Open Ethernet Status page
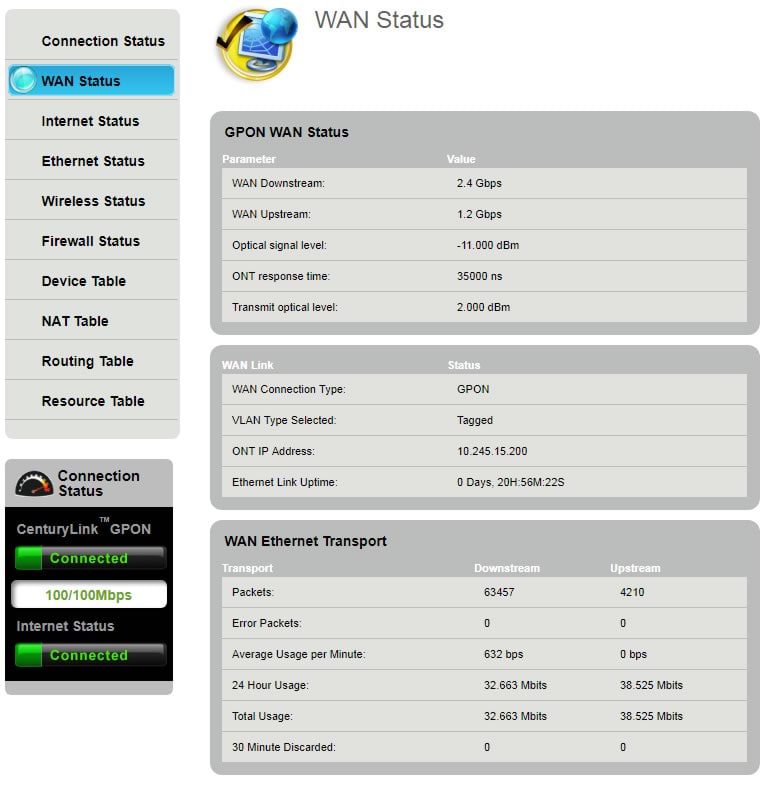Screen dimensions: 766x785 click(x=92, y=161)
